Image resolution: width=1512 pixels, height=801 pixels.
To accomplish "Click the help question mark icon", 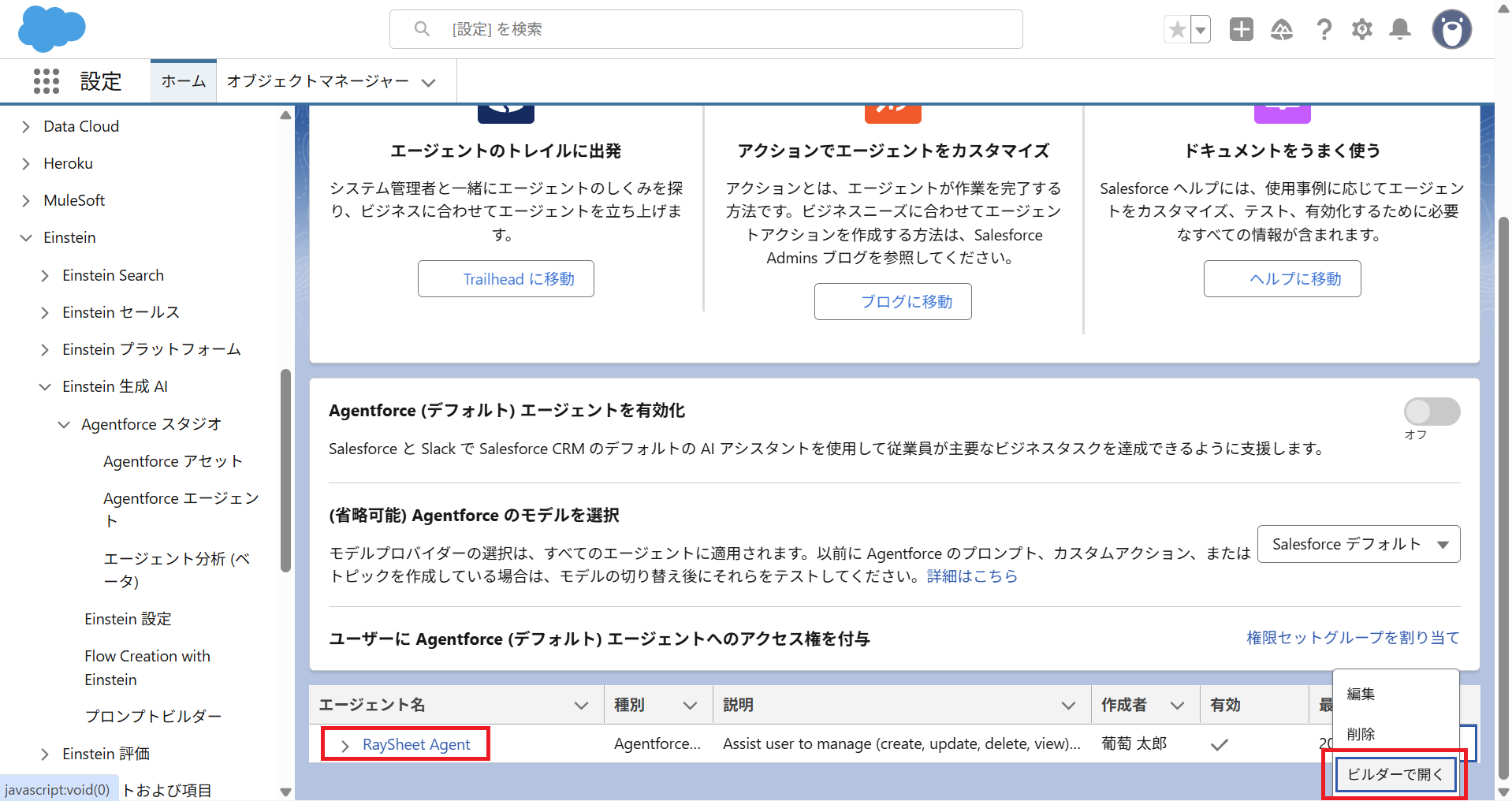I will [1324, 30].
